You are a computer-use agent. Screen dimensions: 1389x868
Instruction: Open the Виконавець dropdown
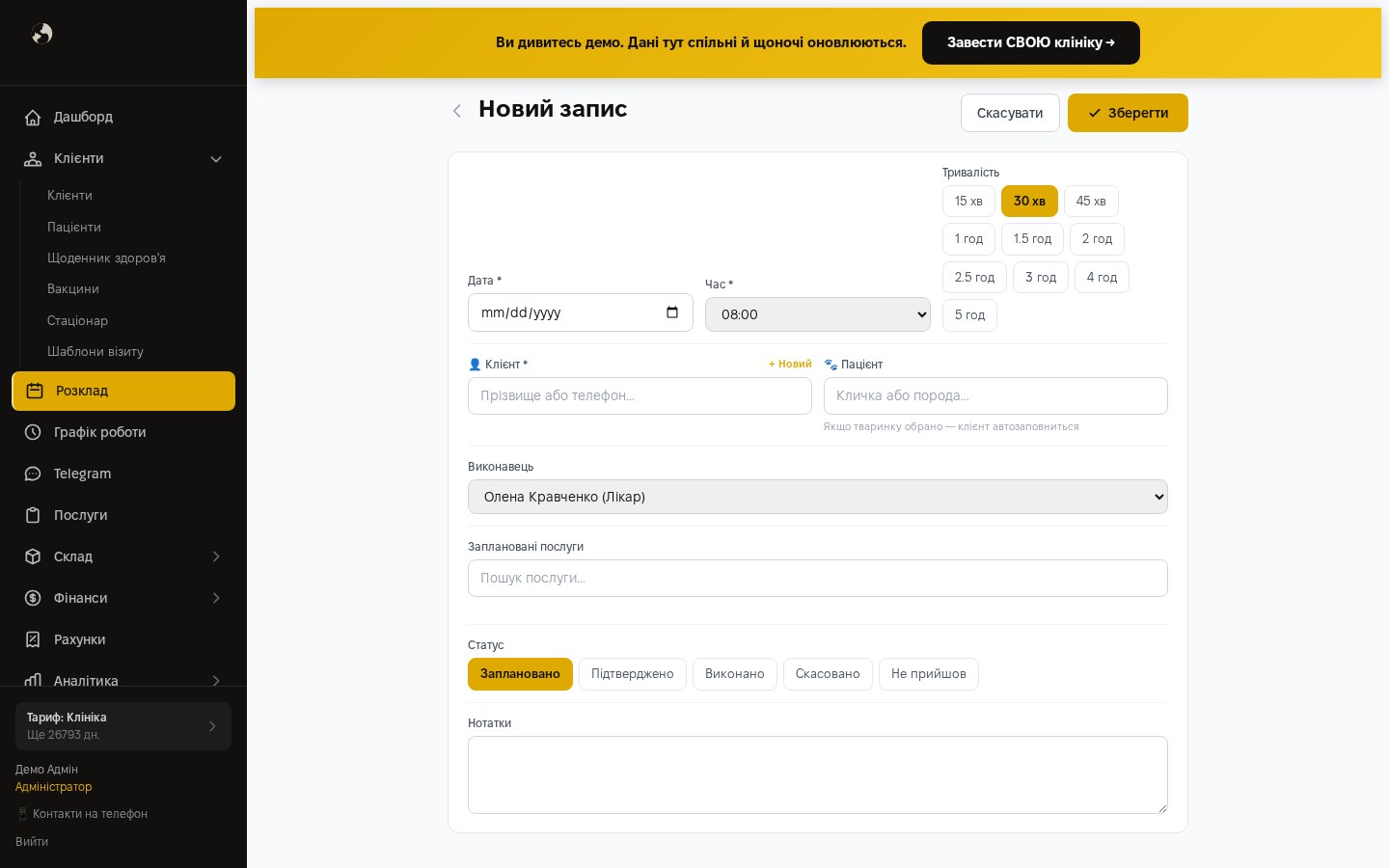click(818, 497)
